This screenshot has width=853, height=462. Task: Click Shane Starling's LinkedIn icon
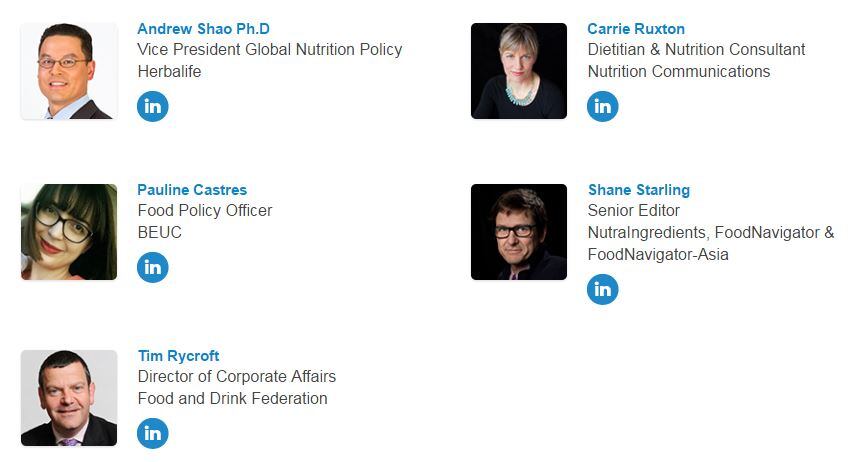(602, 289)
